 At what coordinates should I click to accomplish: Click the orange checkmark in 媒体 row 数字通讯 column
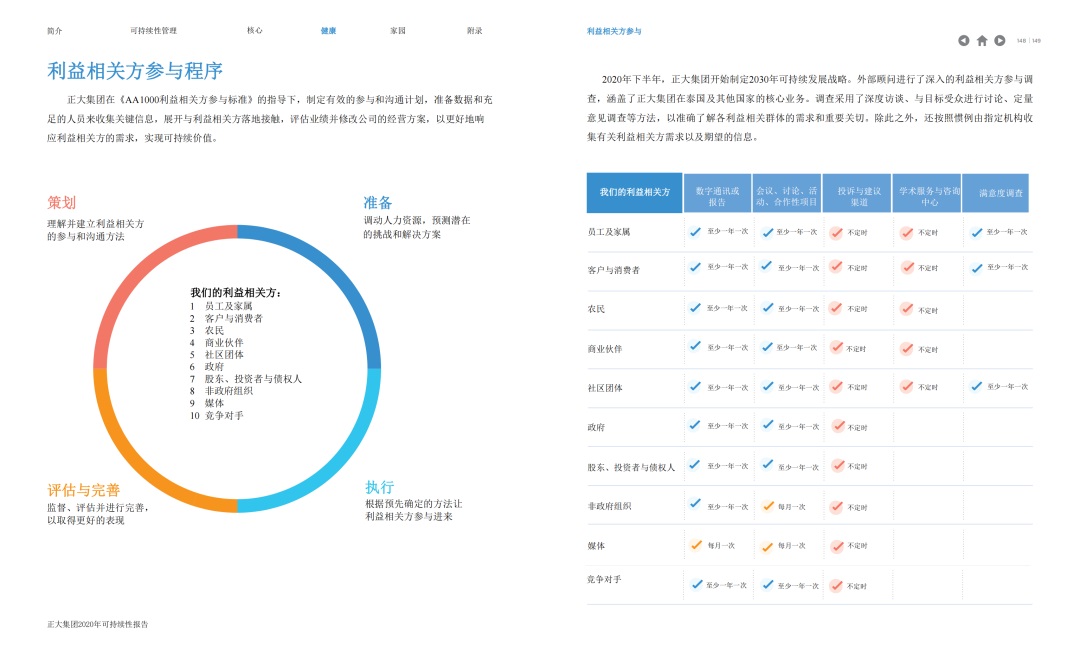coord(696,545)
